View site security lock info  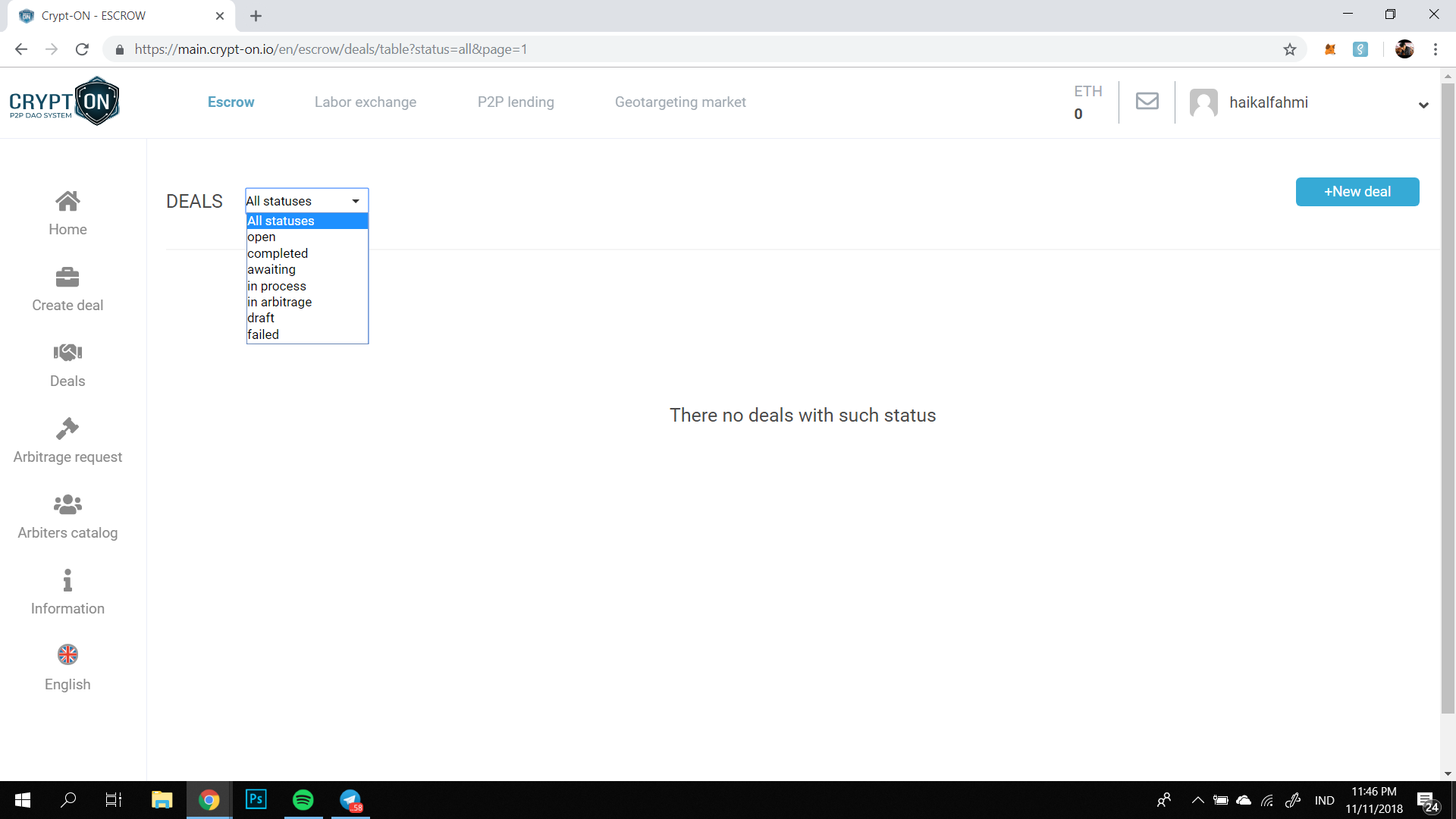[x=119, y=49]
